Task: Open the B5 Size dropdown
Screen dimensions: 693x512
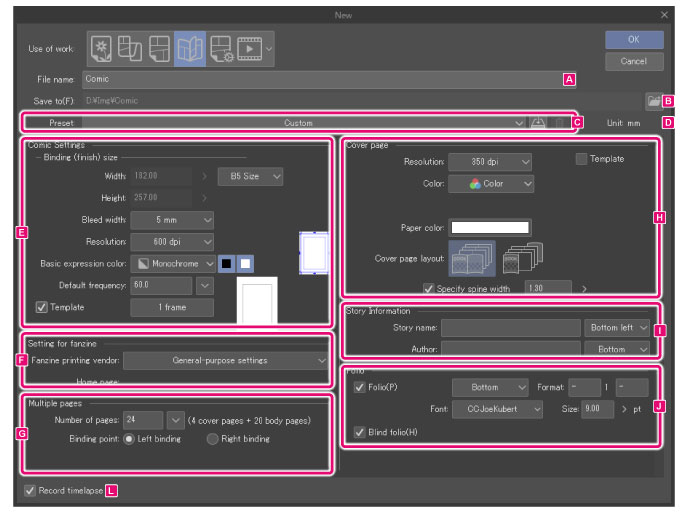Action: (x=250, y=176)
